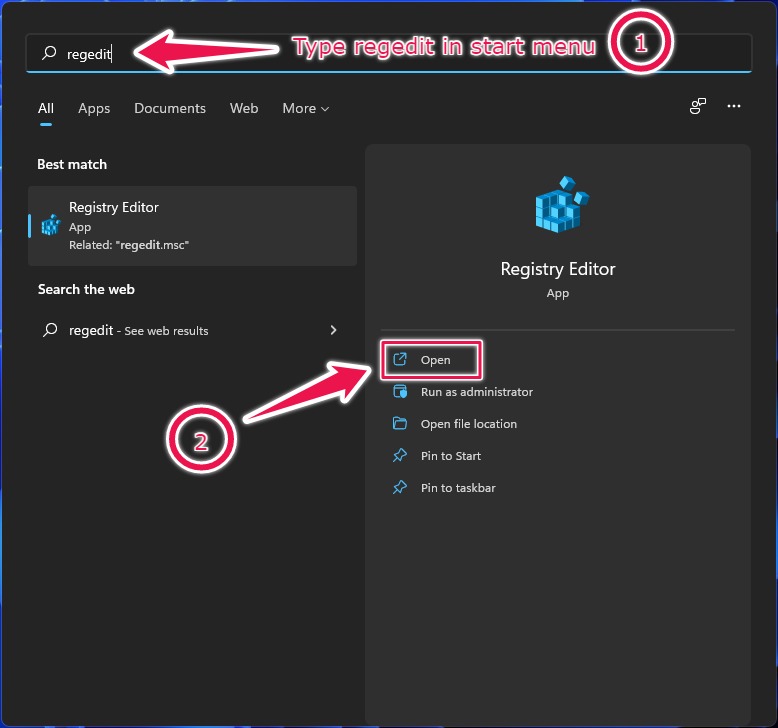The height and width of the screenshot is (728, 778).
Task: Select regedit - See web results entry
Action: [193, 330]
